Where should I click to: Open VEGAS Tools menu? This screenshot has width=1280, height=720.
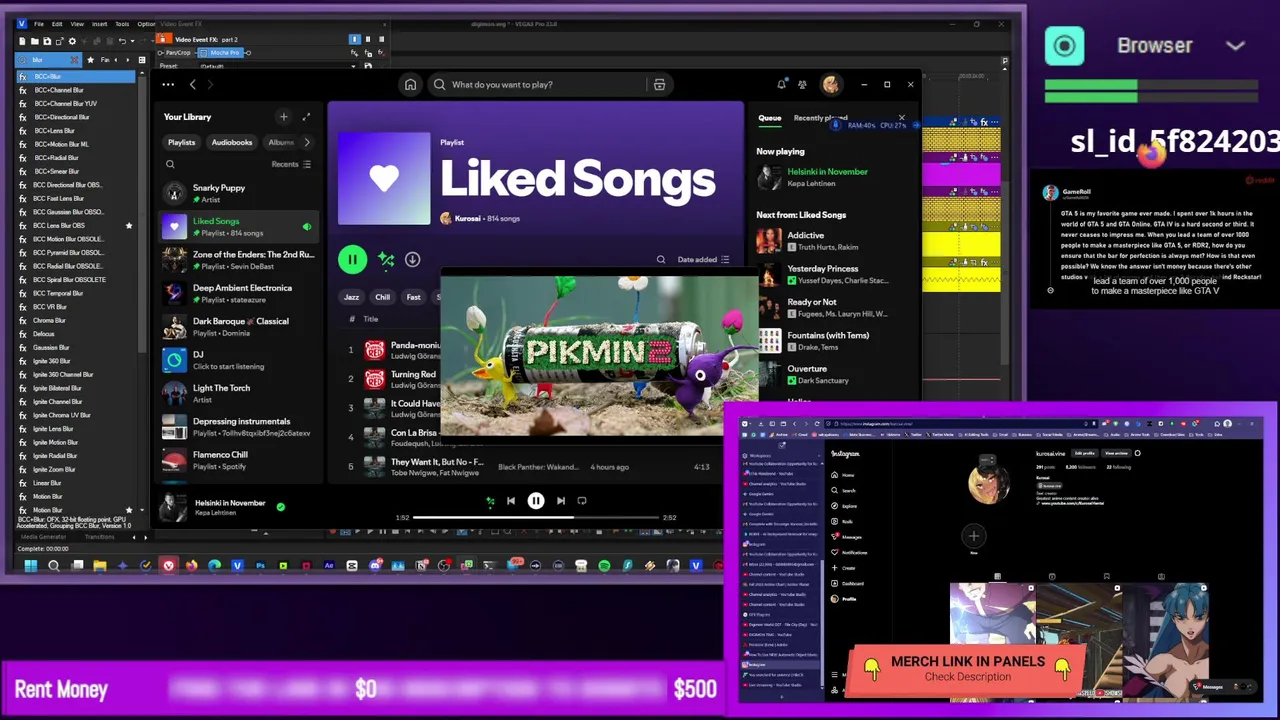pyautogui.click(x=122, y=24)
